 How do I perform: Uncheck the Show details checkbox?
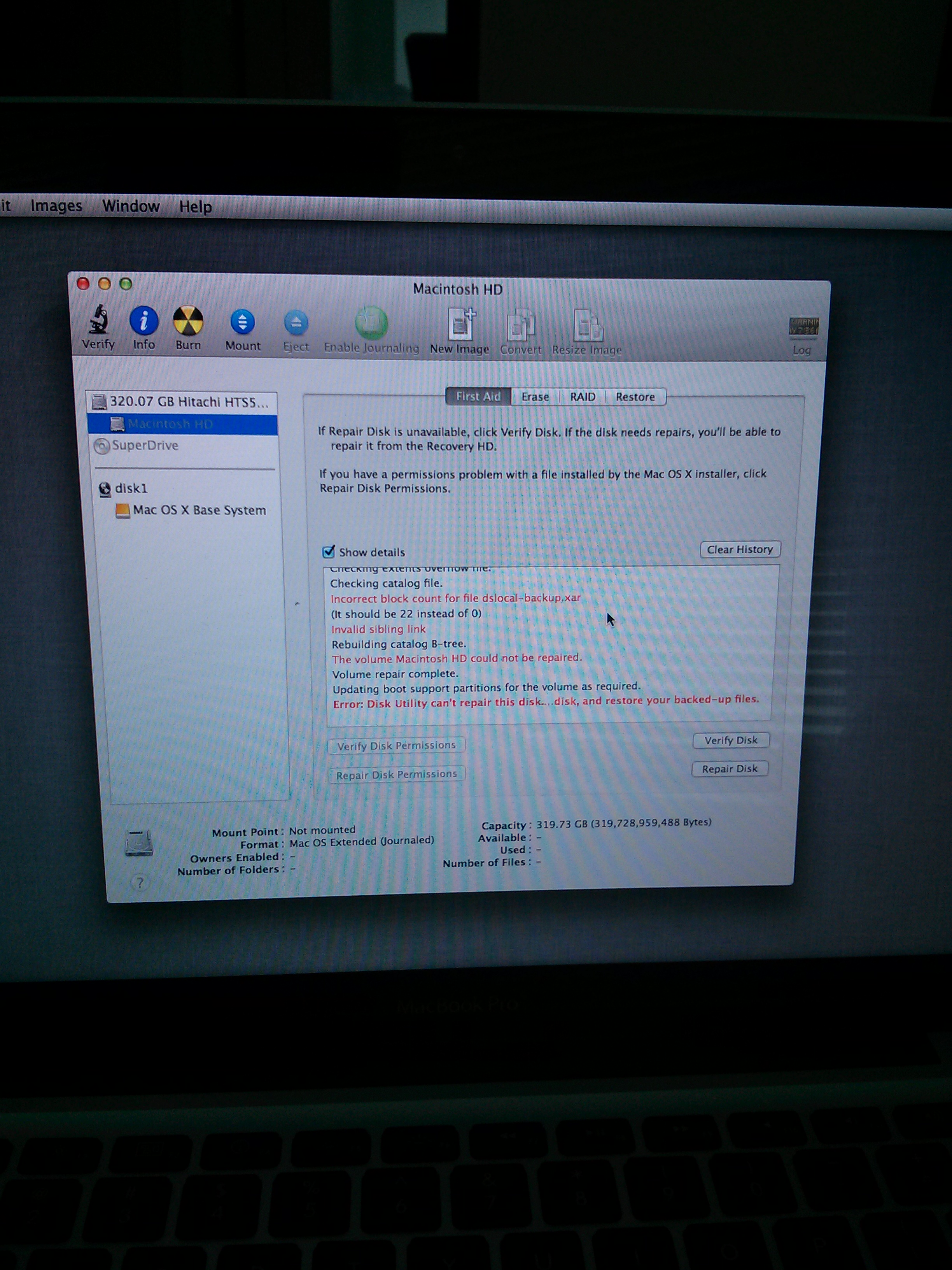click(x=328, y=552)
